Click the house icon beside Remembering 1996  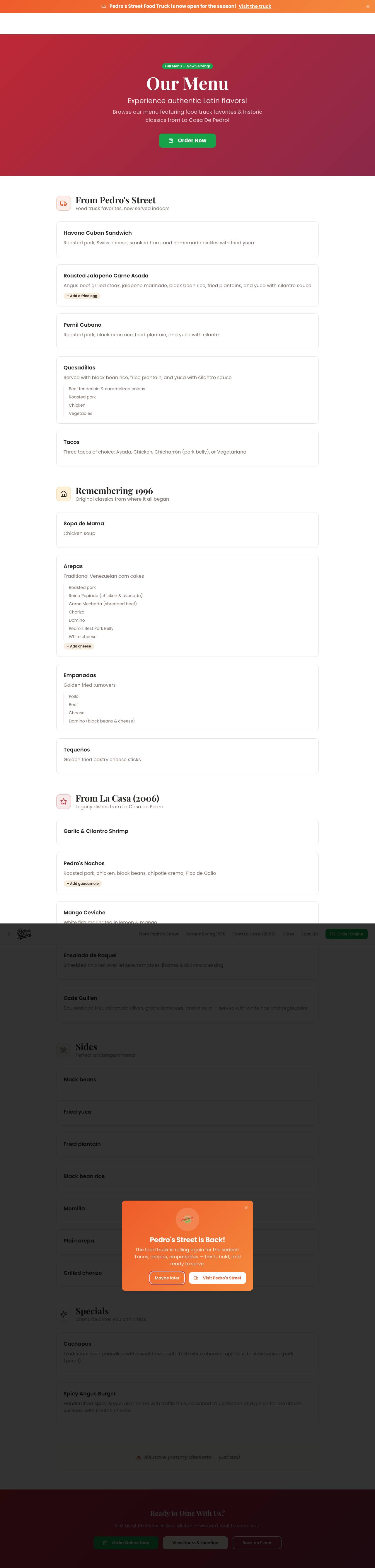[63, 494]
